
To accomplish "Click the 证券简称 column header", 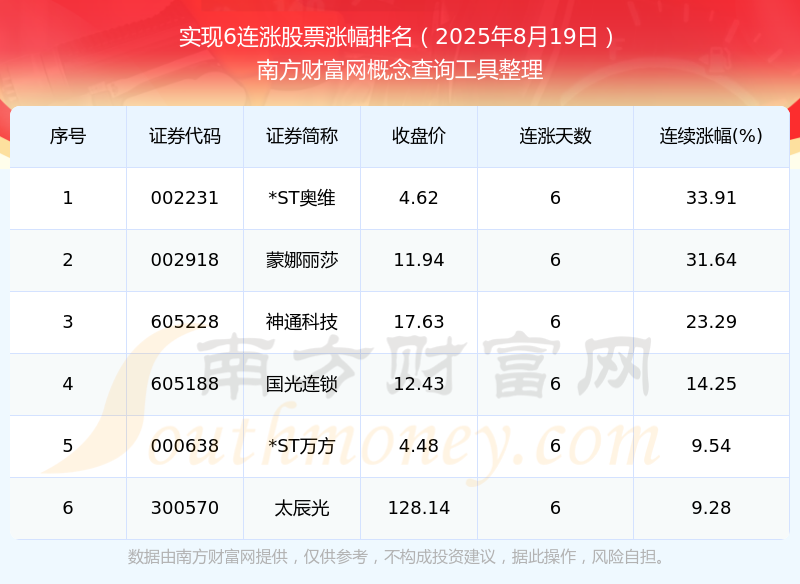I will coord(302,136).
